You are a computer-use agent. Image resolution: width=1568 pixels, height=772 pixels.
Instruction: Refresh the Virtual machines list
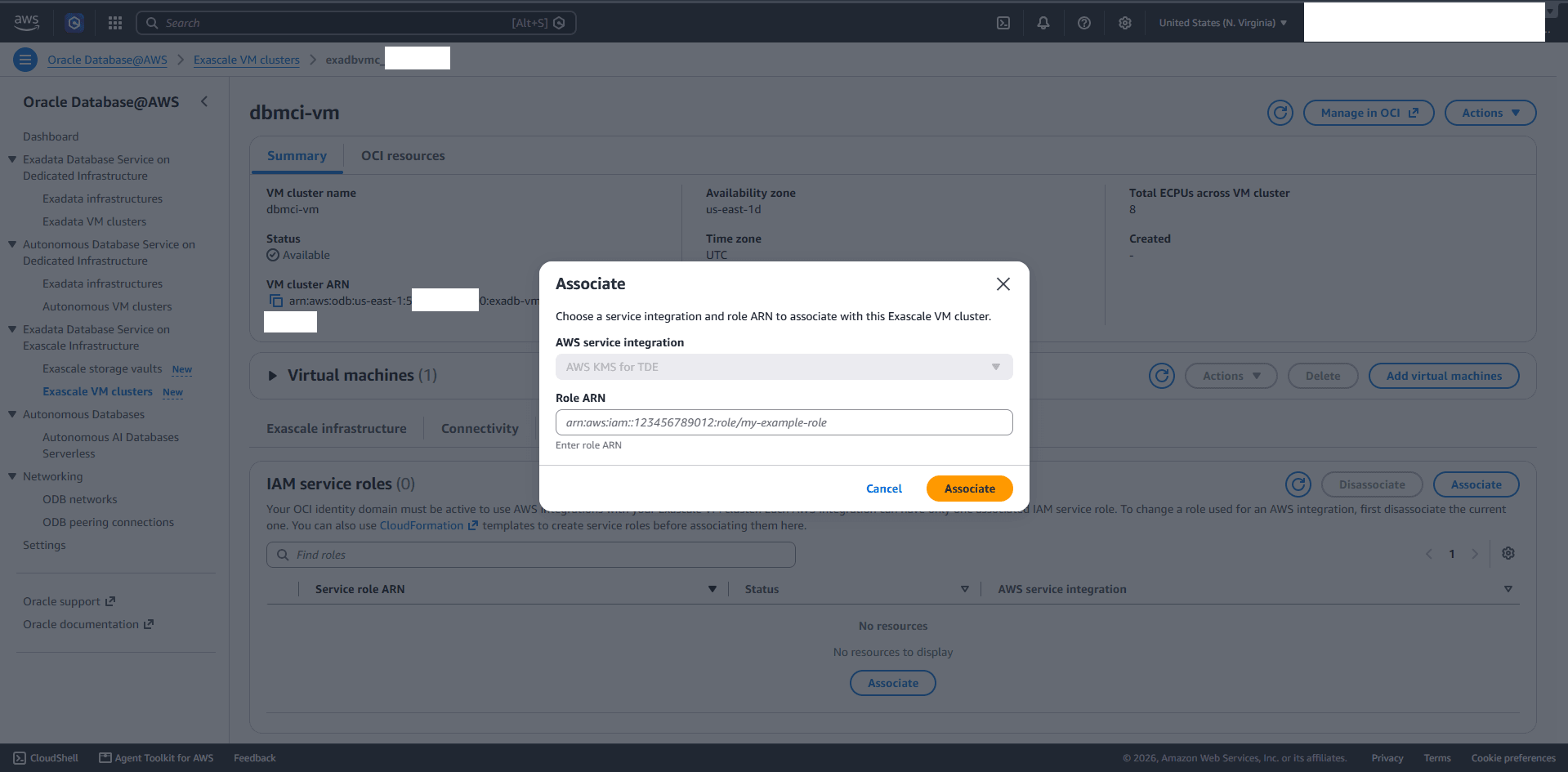point(1162,376)
